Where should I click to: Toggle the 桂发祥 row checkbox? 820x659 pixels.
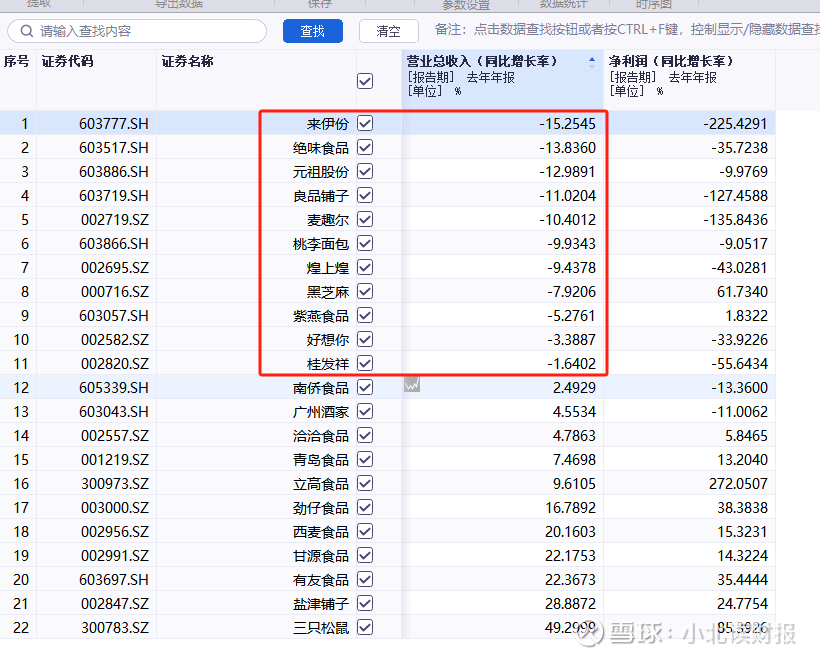[x=365, y=363]
